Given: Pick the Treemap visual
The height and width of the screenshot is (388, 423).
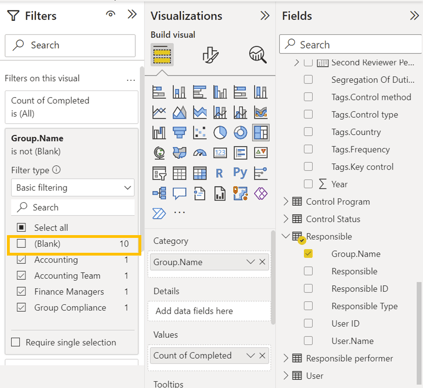Looking at the screenshot, I should click(261, 133).
